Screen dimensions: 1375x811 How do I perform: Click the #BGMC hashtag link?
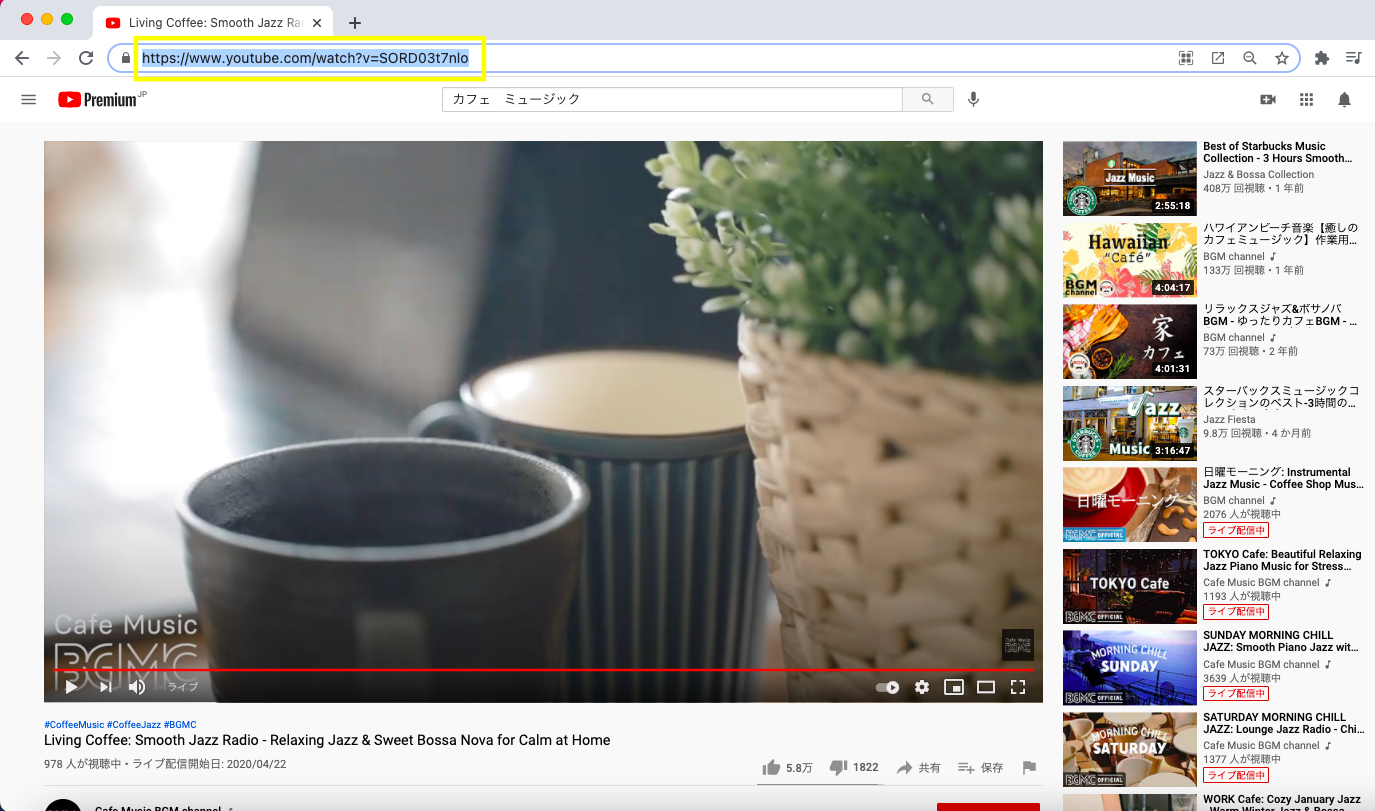180,725
